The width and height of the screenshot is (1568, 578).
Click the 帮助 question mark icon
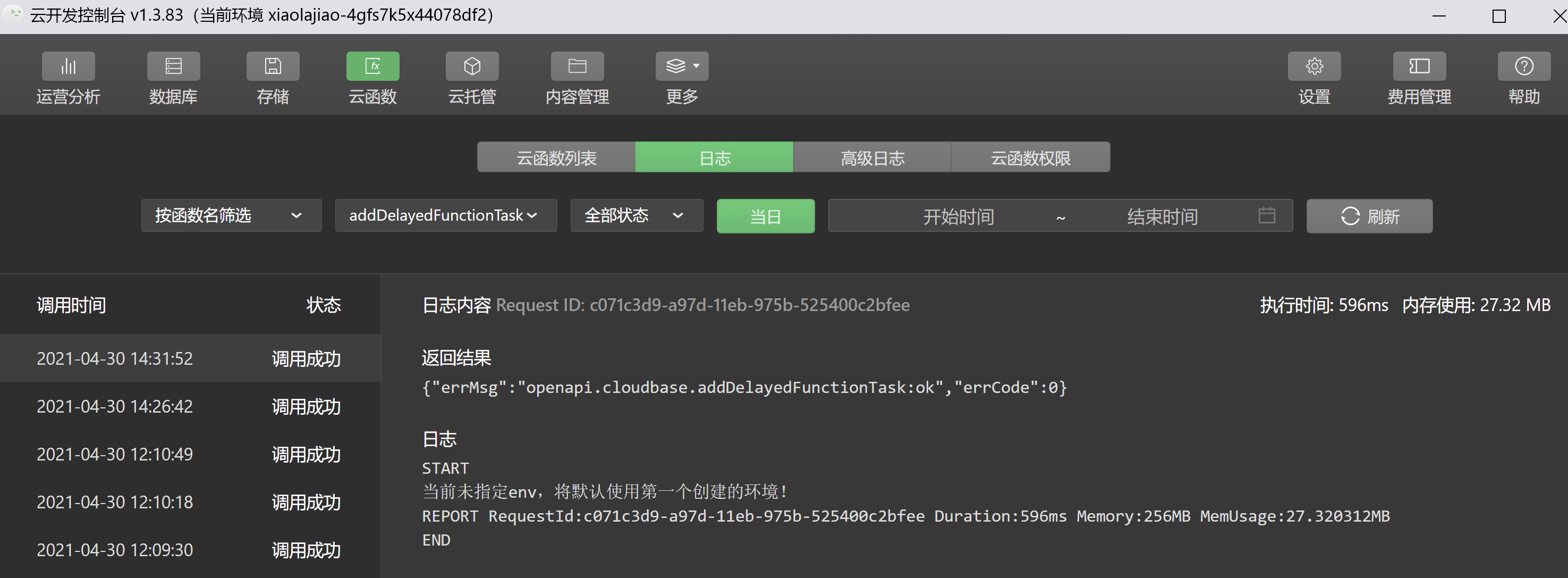(1524, 66)
